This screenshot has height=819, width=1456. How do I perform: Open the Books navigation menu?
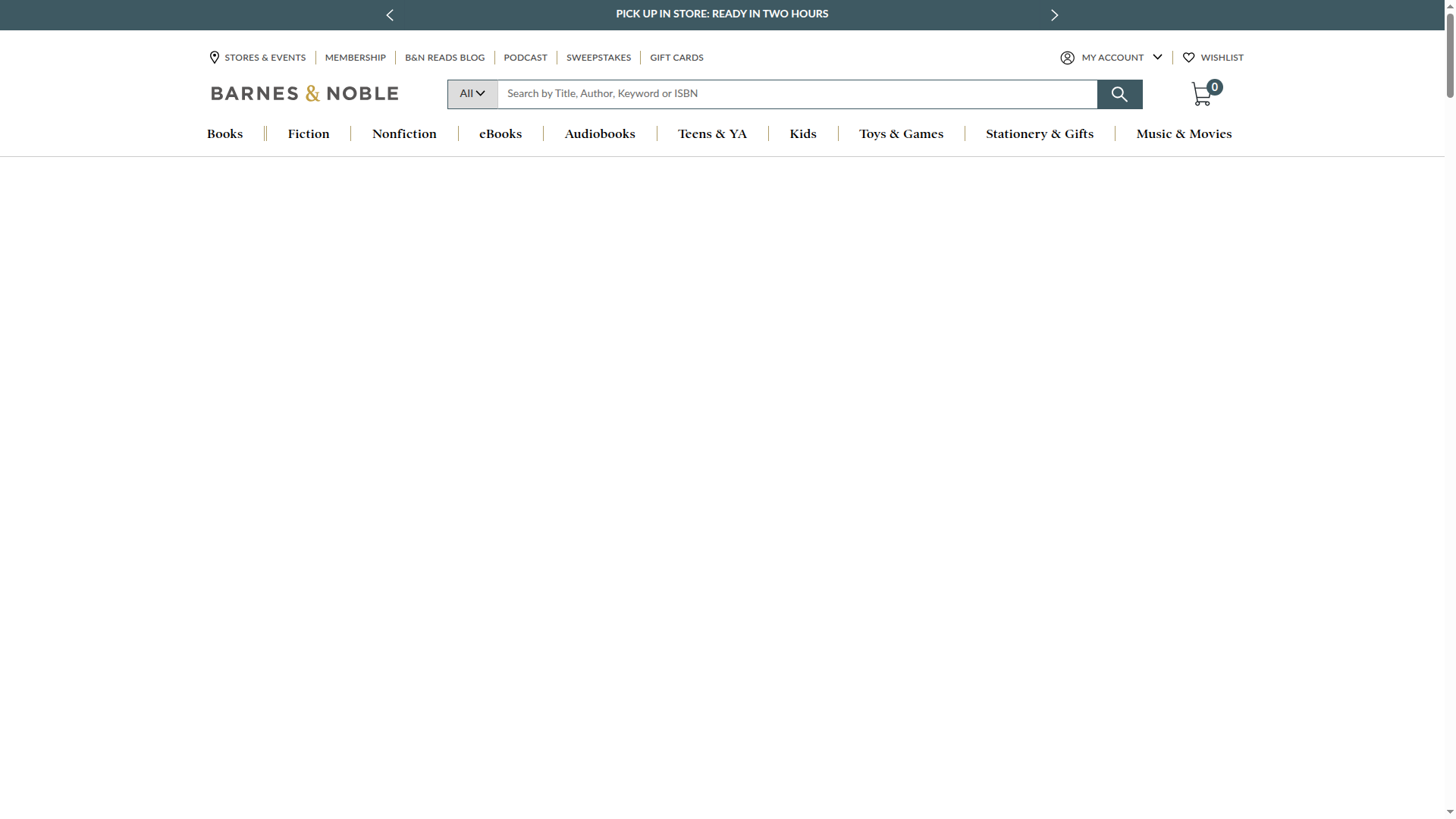pos(224,133)
